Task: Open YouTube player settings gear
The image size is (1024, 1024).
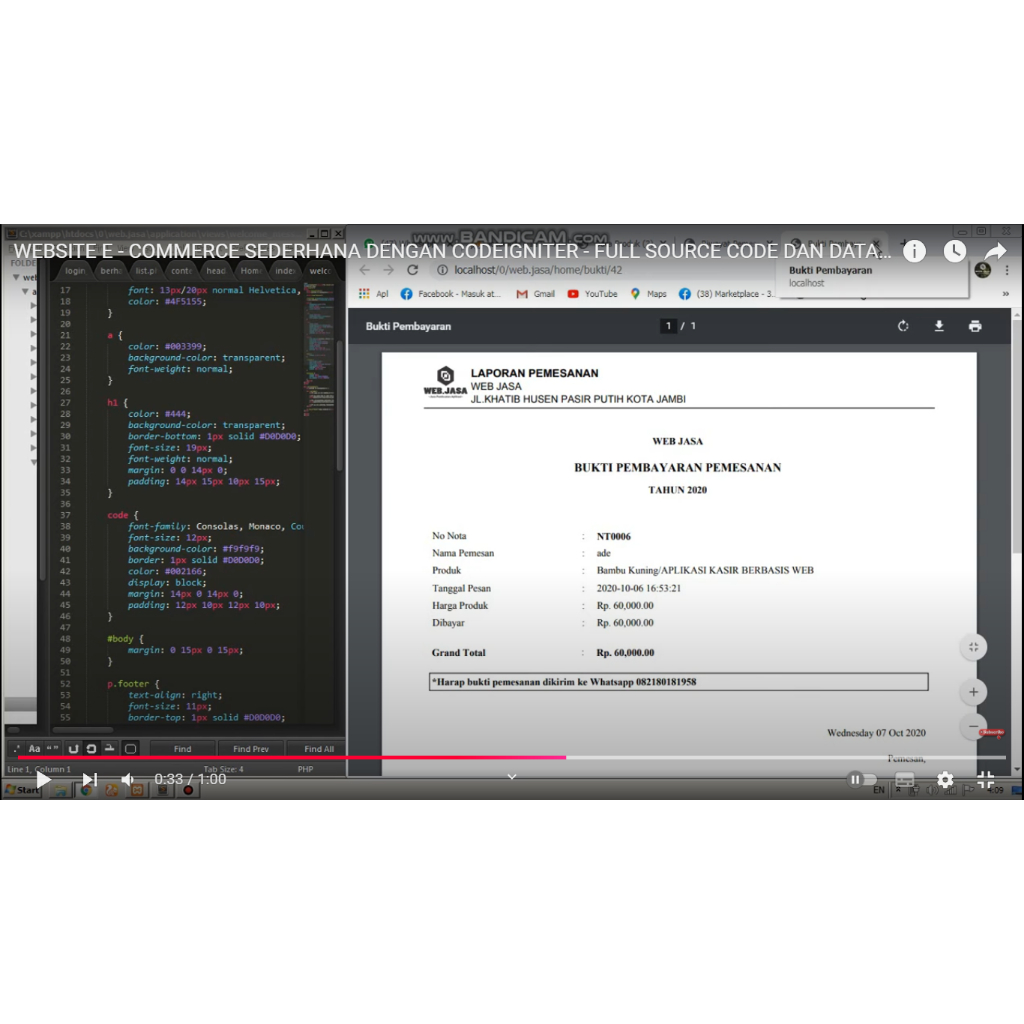Action: point(945,779)
